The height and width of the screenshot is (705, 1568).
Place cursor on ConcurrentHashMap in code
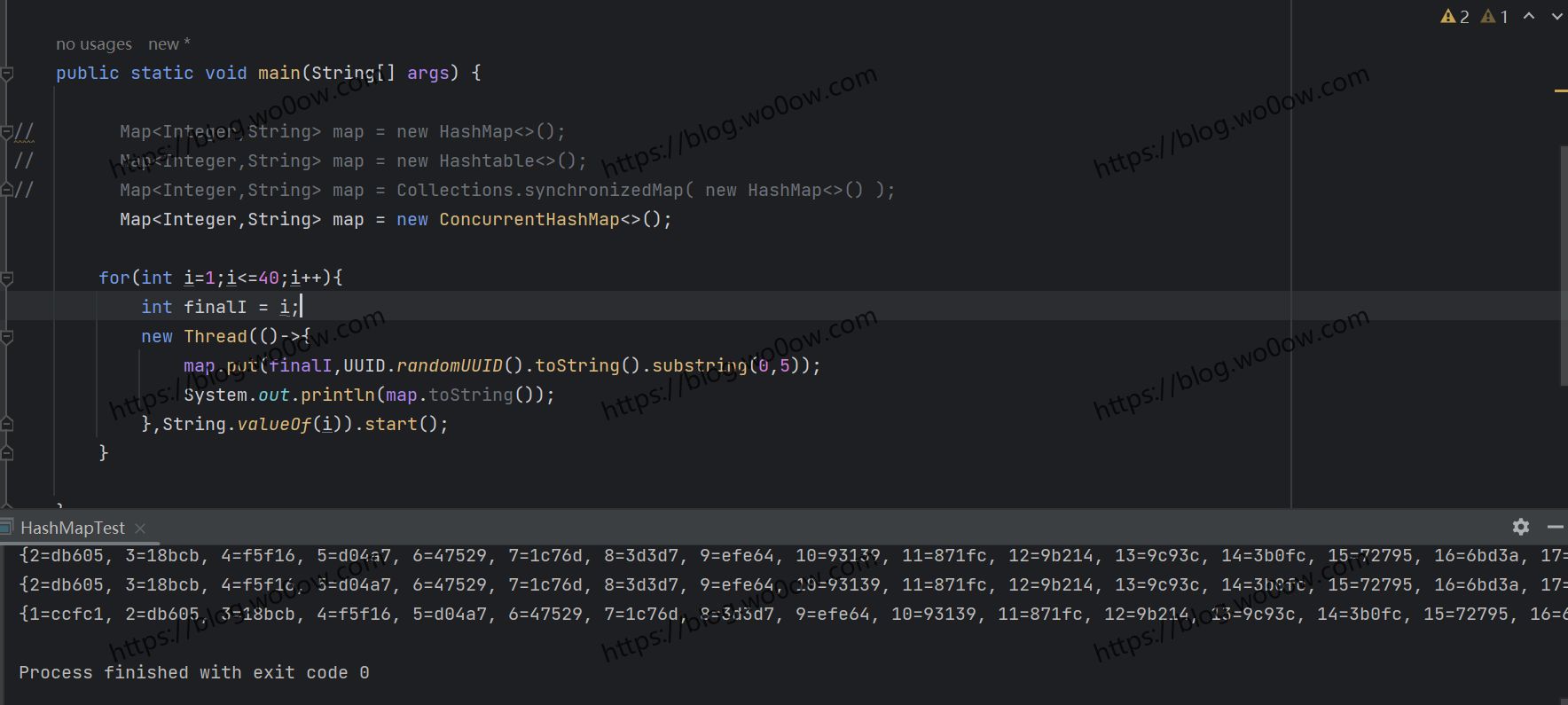(x=529, y=219)
